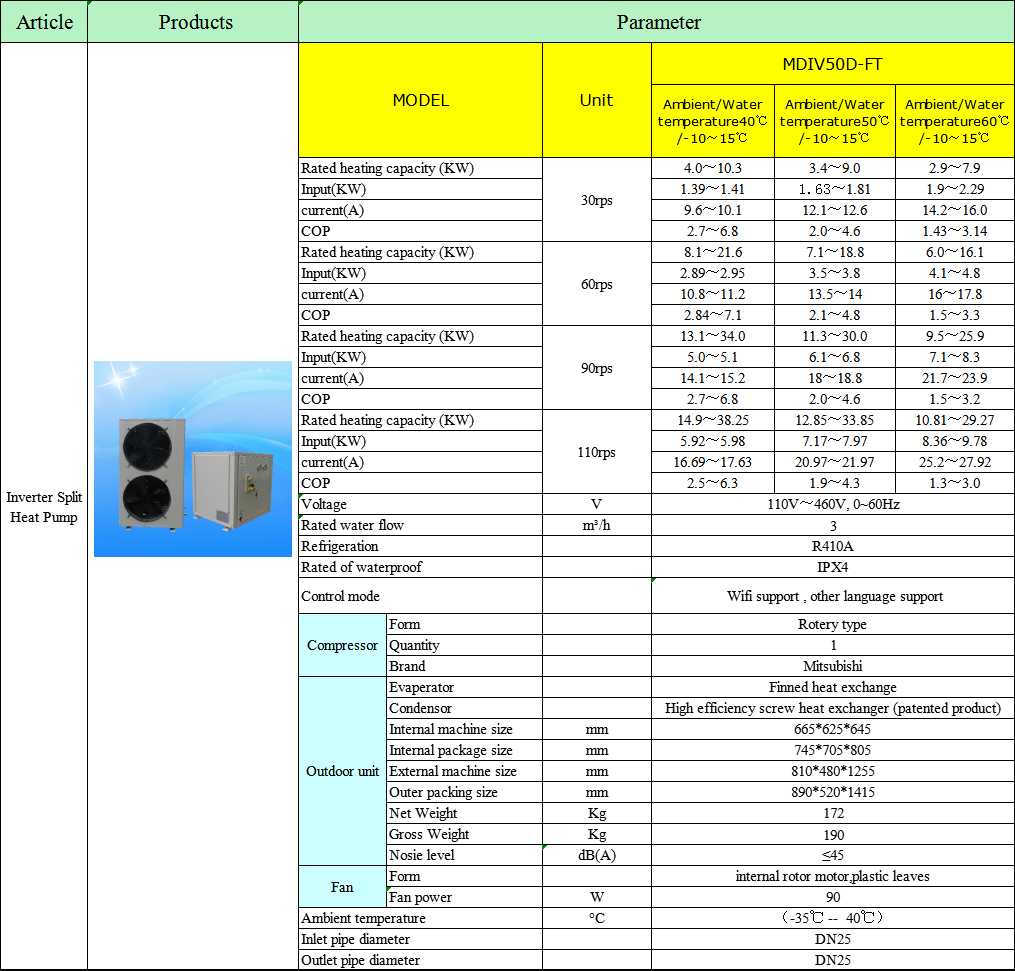
Task: Select the value '1.43~3.14'
Action: click(x=955, y=231)
